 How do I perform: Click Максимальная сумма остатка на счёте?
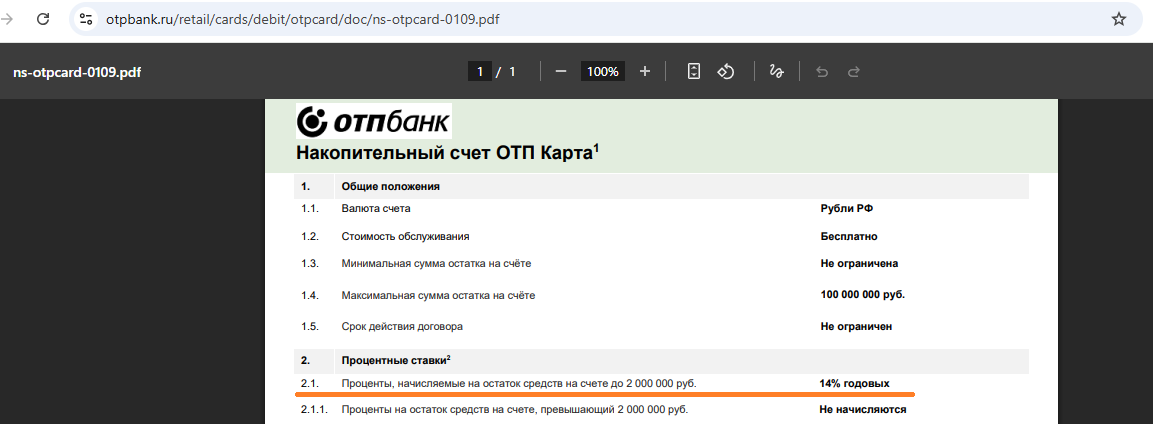438,295
